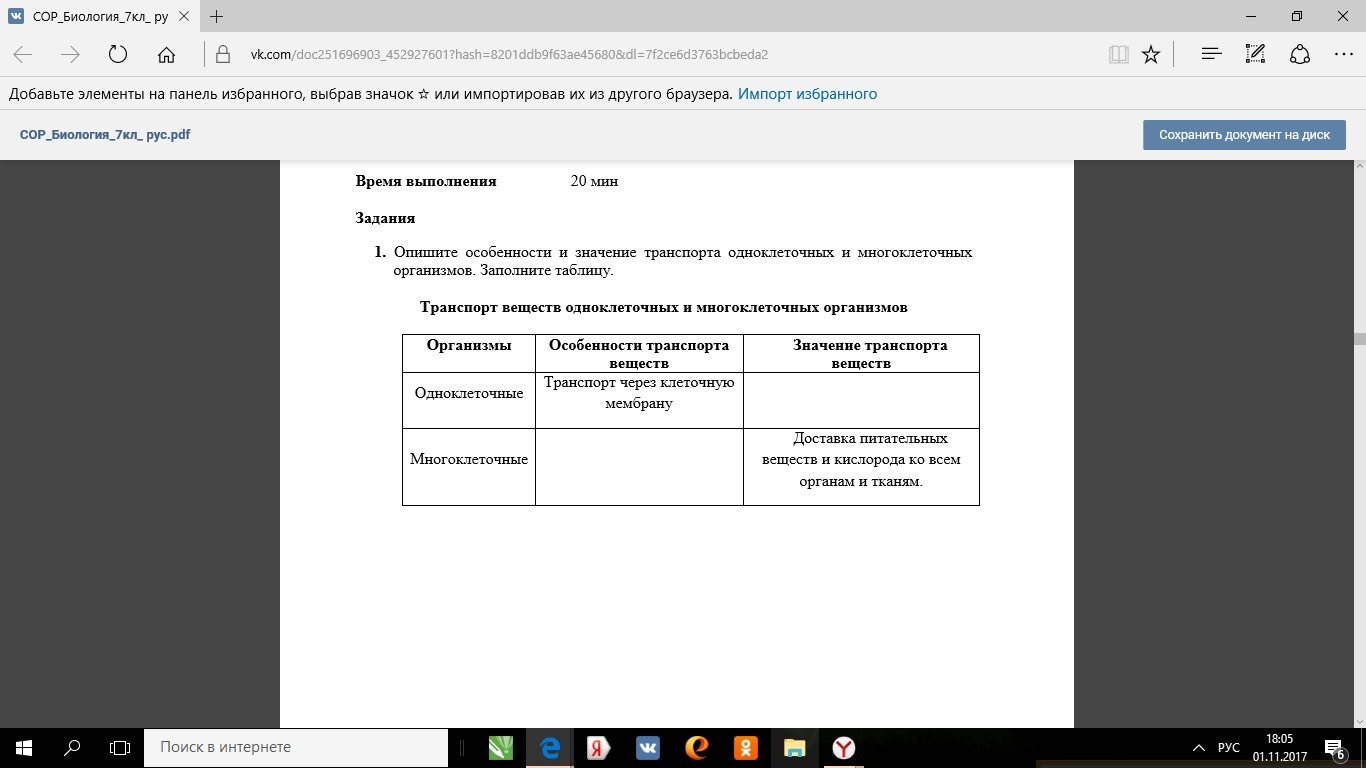Screen dimensions: 1366x768
Task: Open the Share icon in toolbar
Action: pyautogui.click(x=1300, y=54)
